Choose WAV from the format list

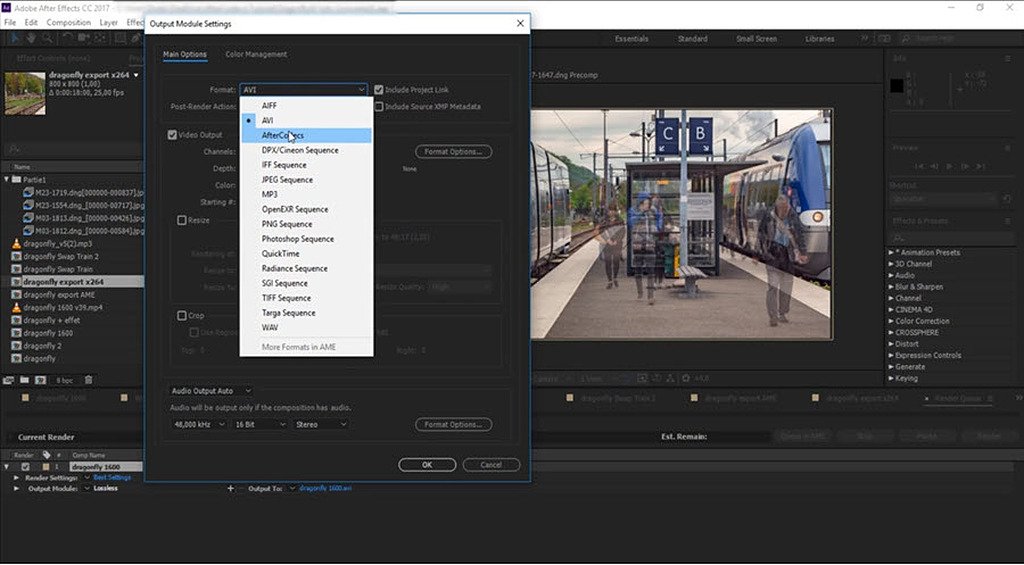point(306,327)
